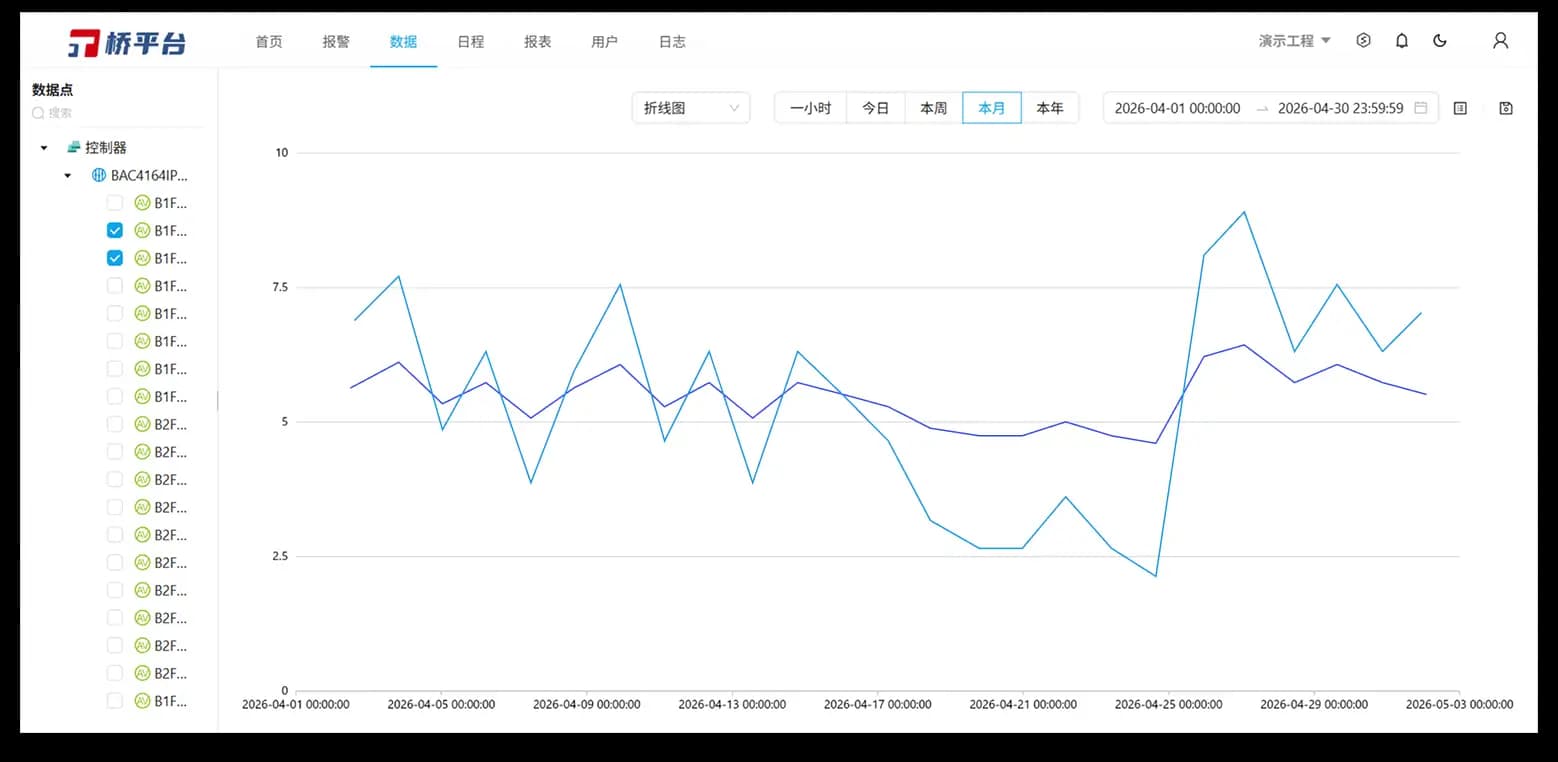Select the 今日 time range
This screenshot has width=1558, height=762.
pos(876,108)
